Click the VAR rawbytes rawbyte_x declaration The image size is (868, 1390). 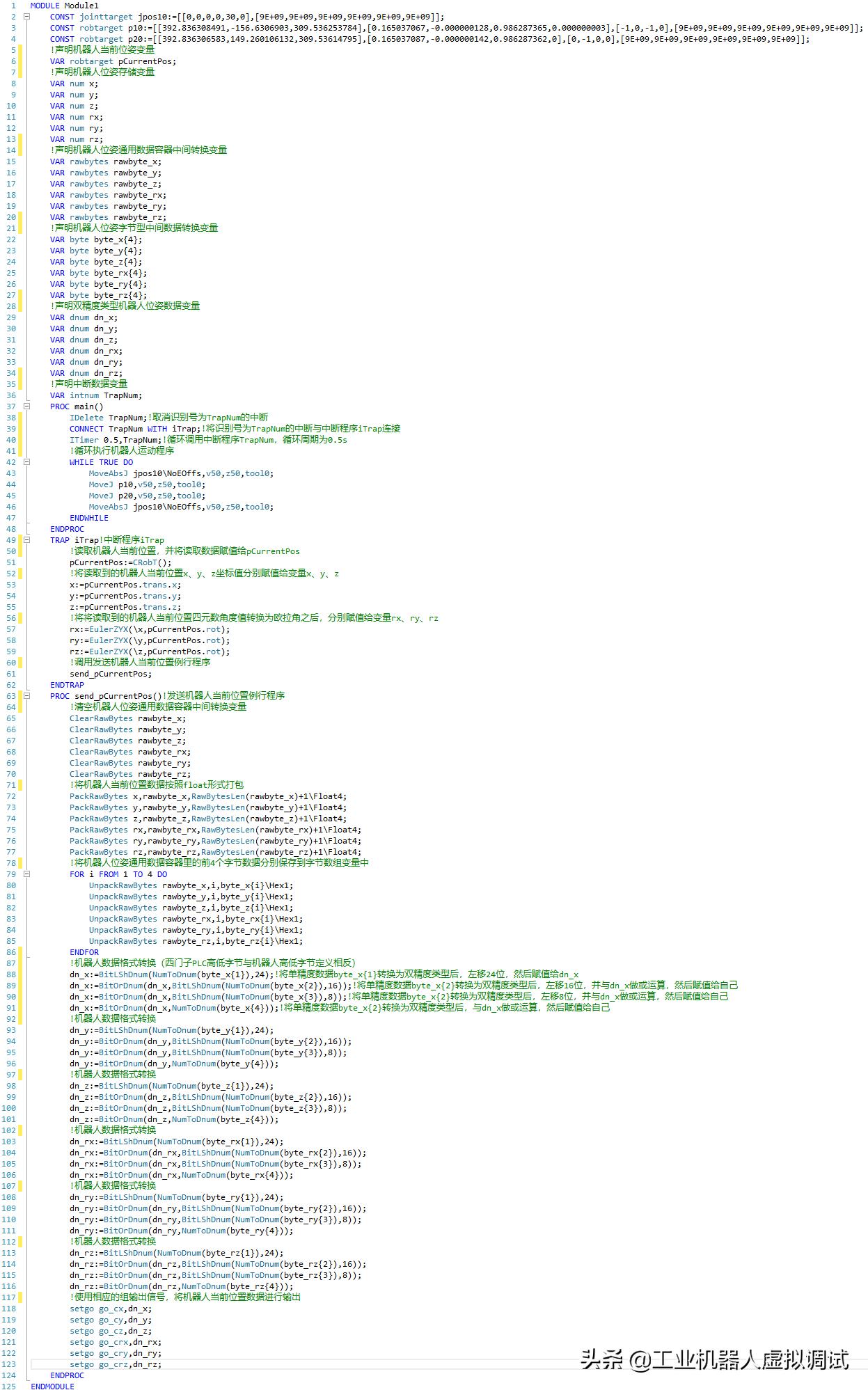click(x=106, y=161)
